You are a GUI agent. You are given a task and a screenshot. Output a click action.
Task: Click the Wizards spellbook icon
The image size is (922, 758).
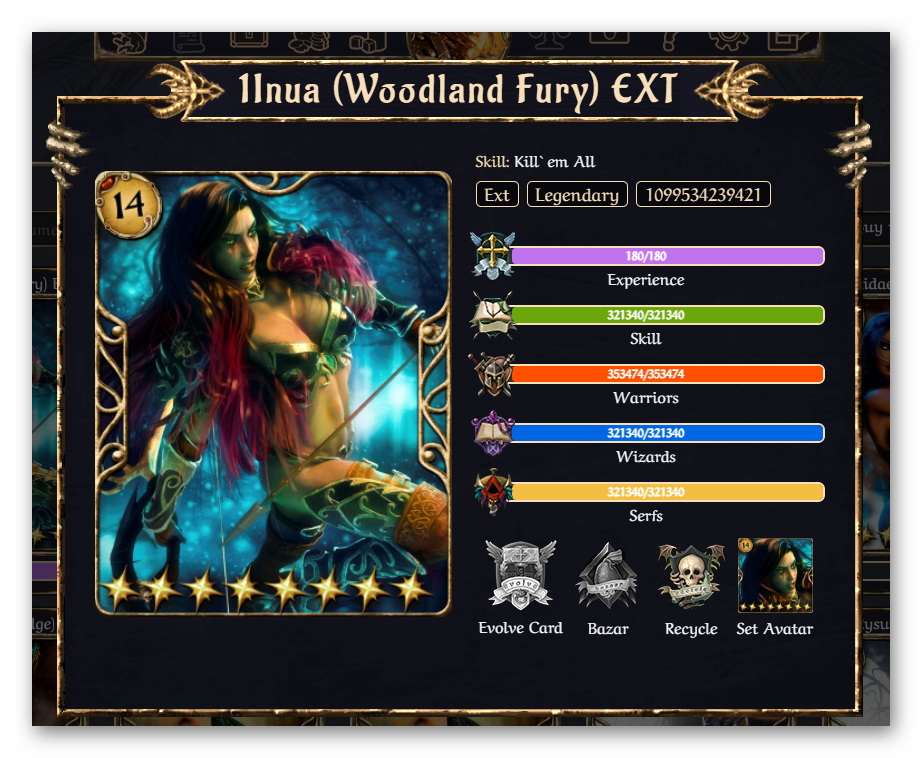click(493, 433)
